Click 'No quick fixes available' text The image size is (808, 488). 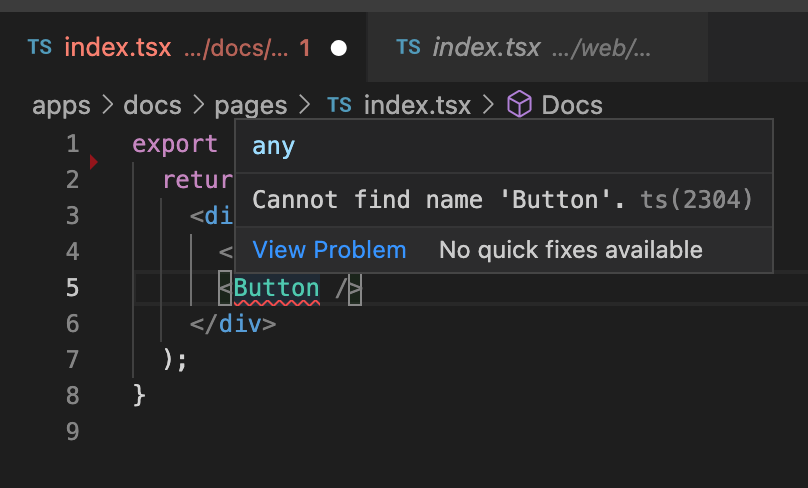point(571,250)
